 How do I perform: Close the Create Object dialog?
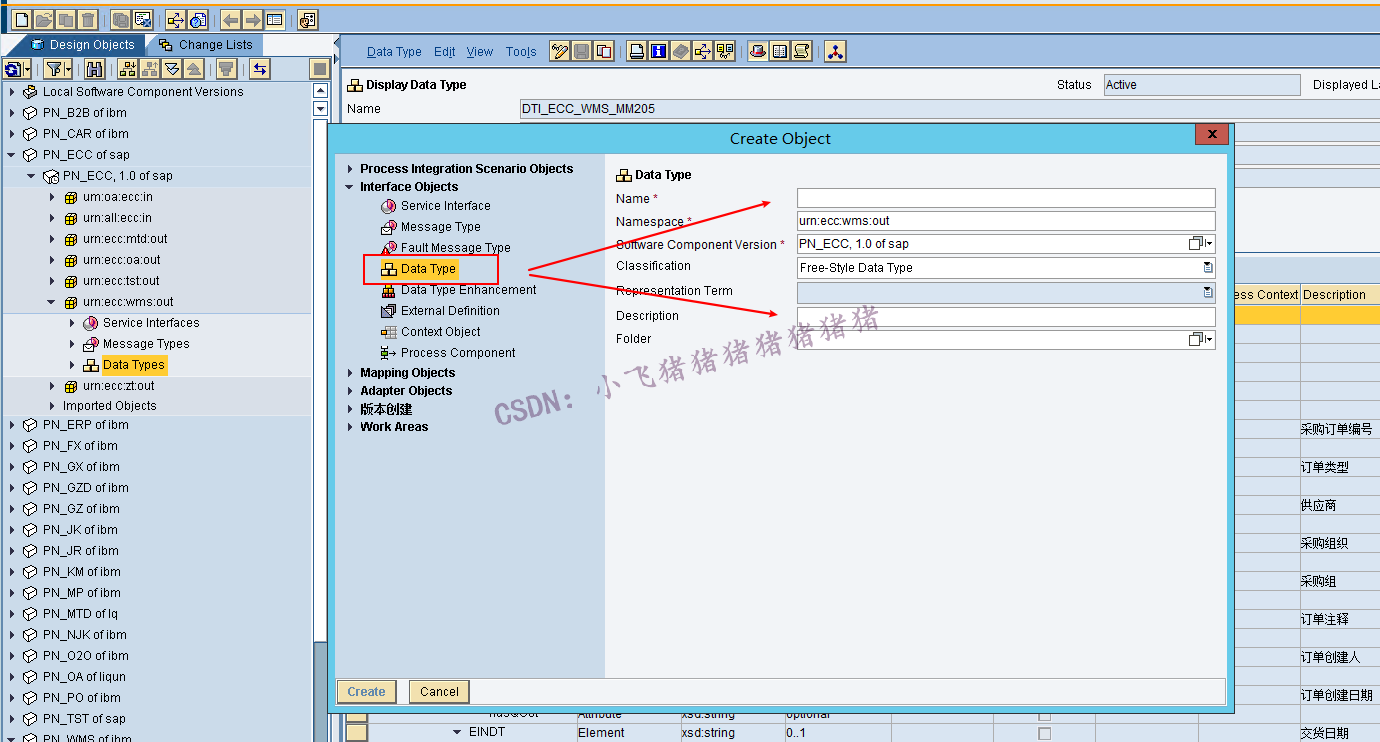[x=1211, y=134]
